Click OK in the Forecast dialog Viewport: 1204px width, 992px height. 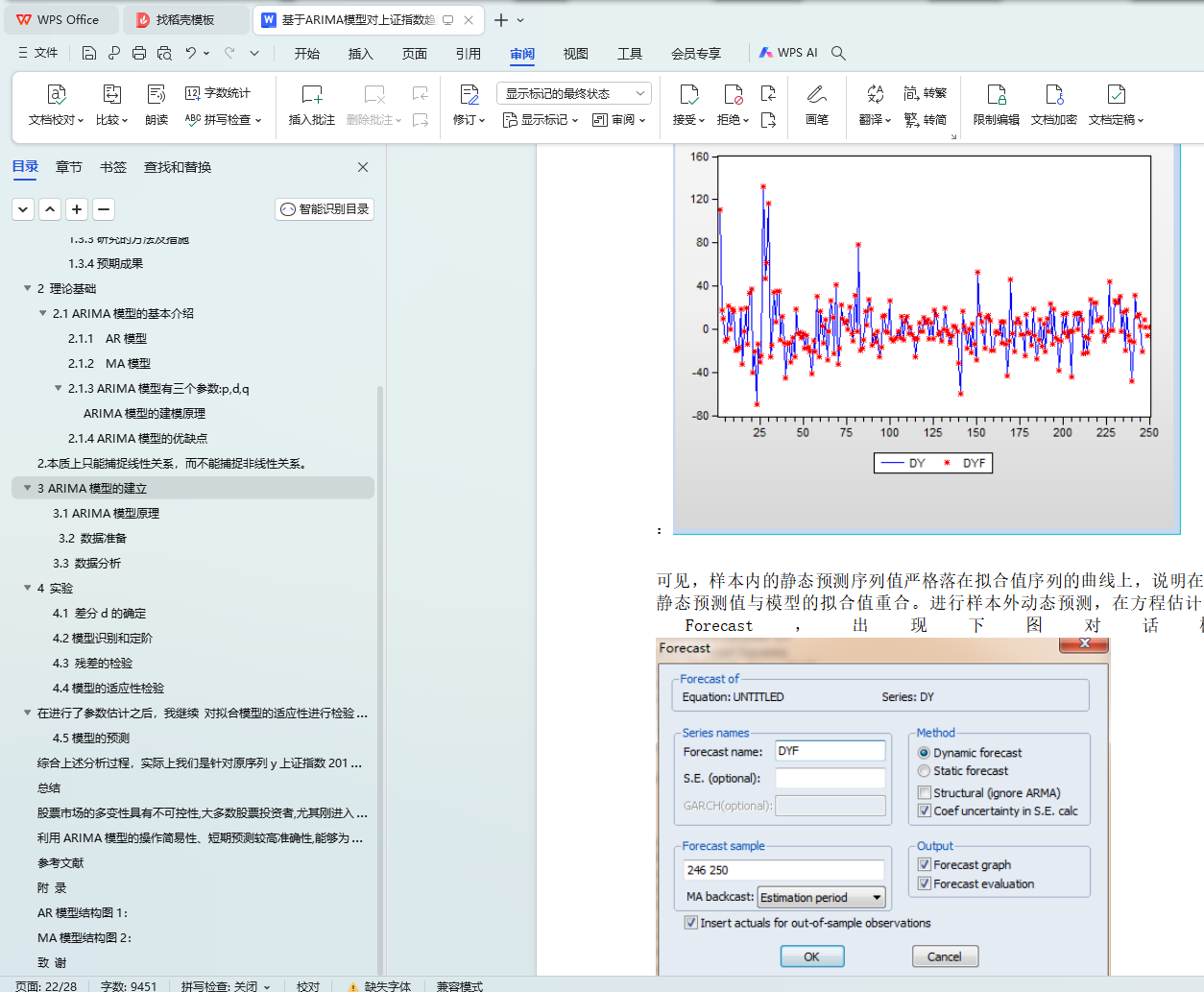click(811, 956)
